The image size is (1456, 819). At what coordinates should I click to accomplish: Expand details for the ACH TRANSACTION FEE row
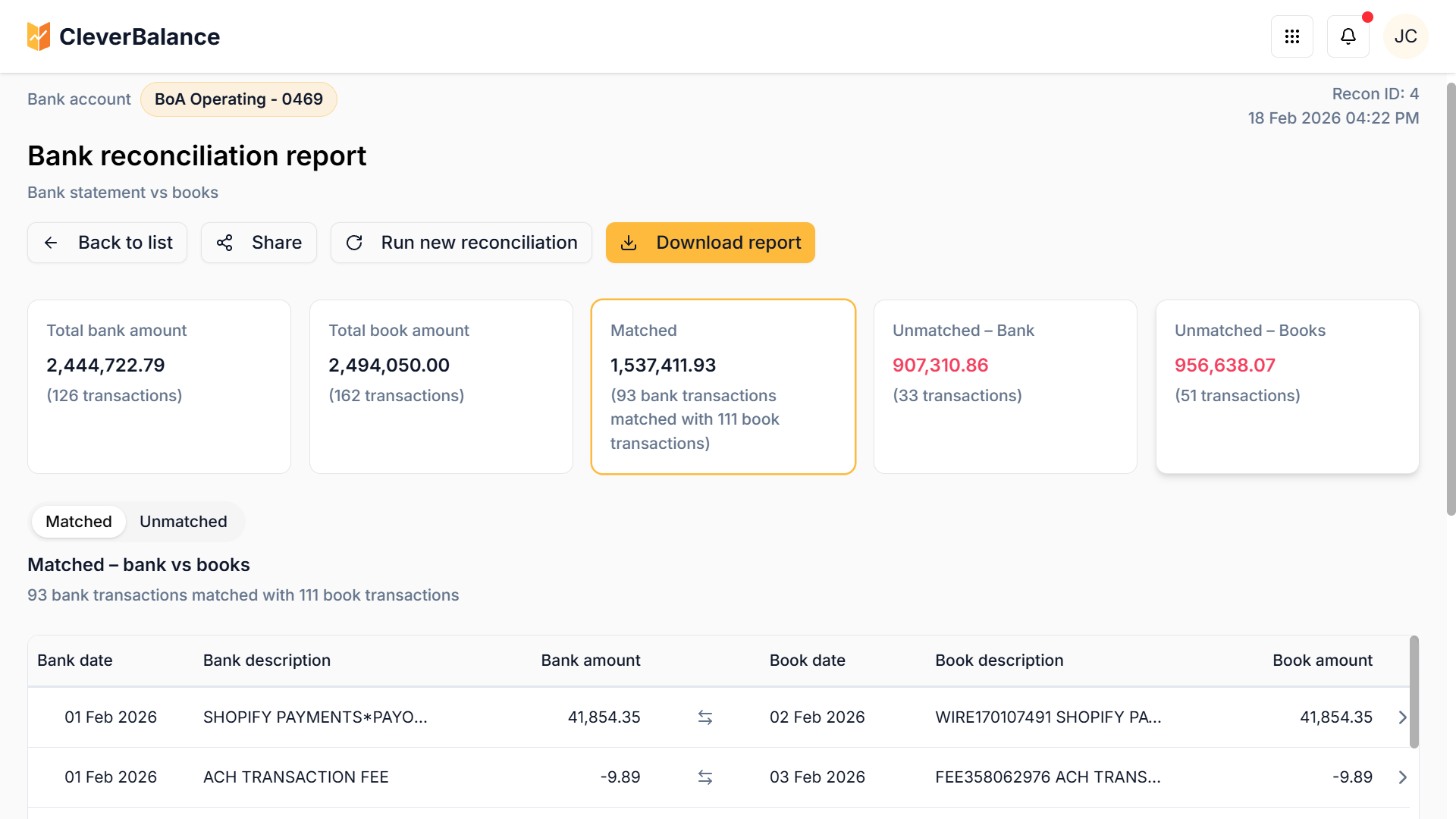click(x=1401, y=777)
